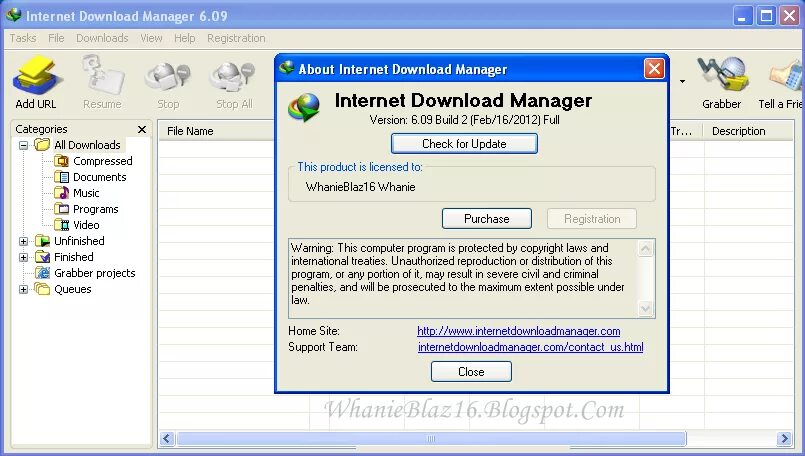Click the Unfinished folder icon
805x456 pixels.
(x=42, y=241)
